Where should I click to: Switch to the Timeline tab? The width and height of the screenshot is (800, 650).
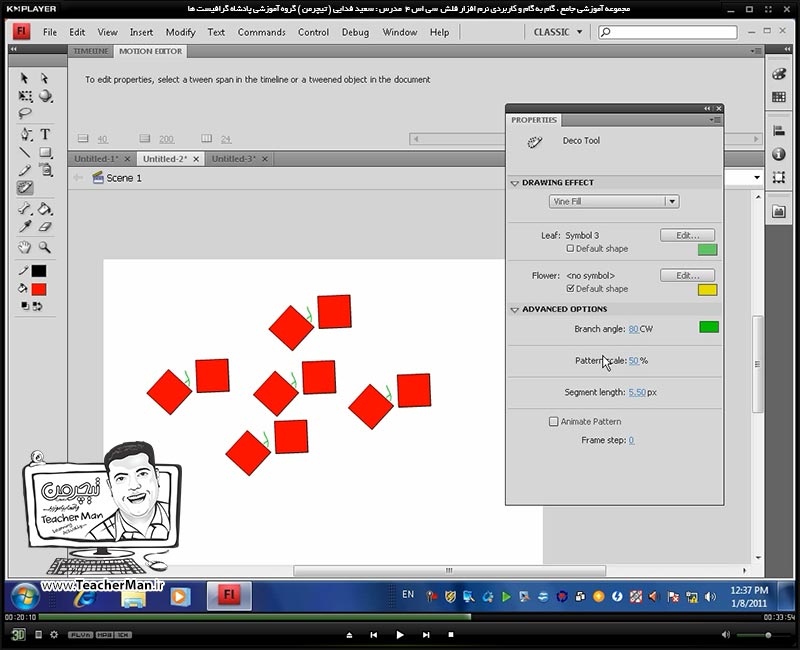pyautogui.click(x=91, y=51)
